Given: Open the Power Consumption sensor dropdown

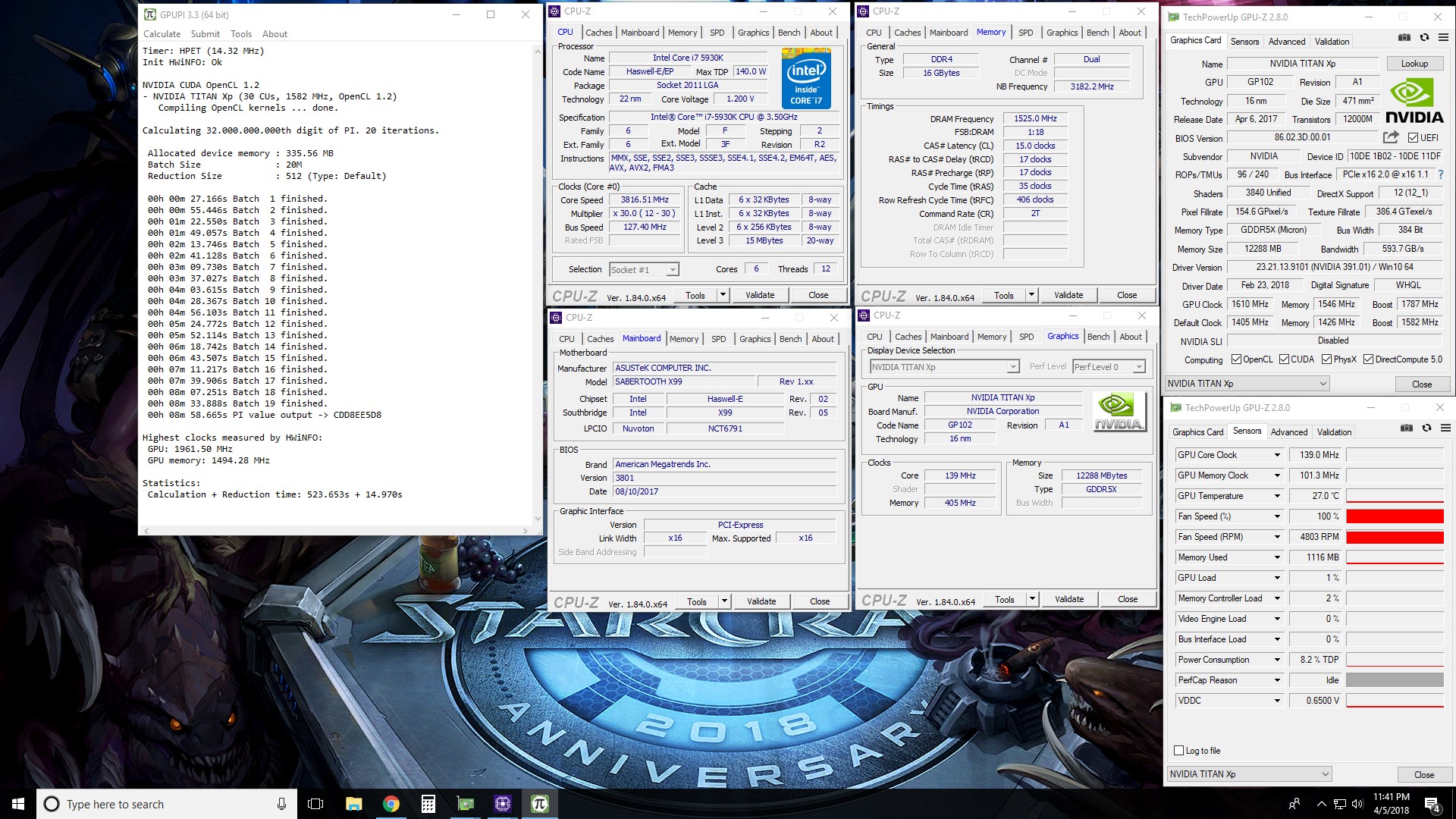Looking at the screenshot, I should point(1277,660).
